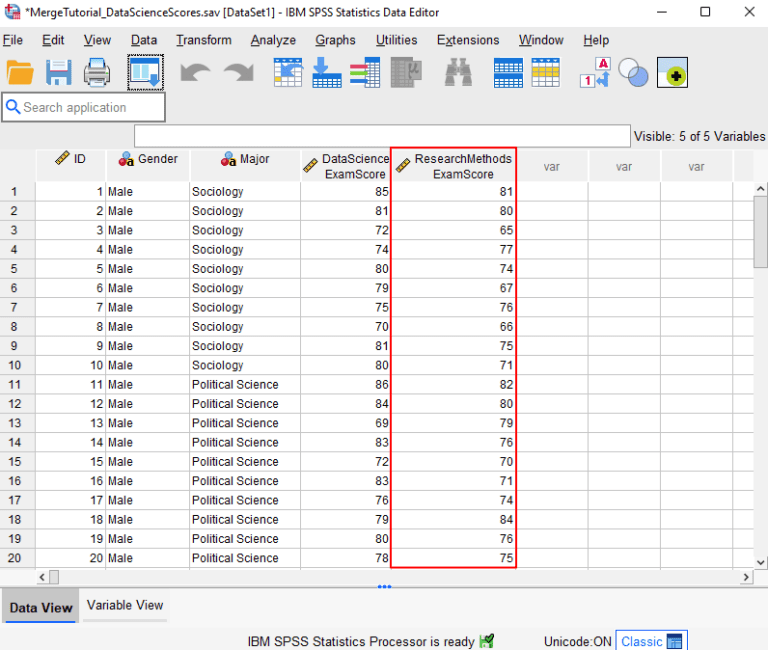Open the Recall recently used dialogs icon
The image size is (768, 650).
pyautogui.click(x=145, y=73)
